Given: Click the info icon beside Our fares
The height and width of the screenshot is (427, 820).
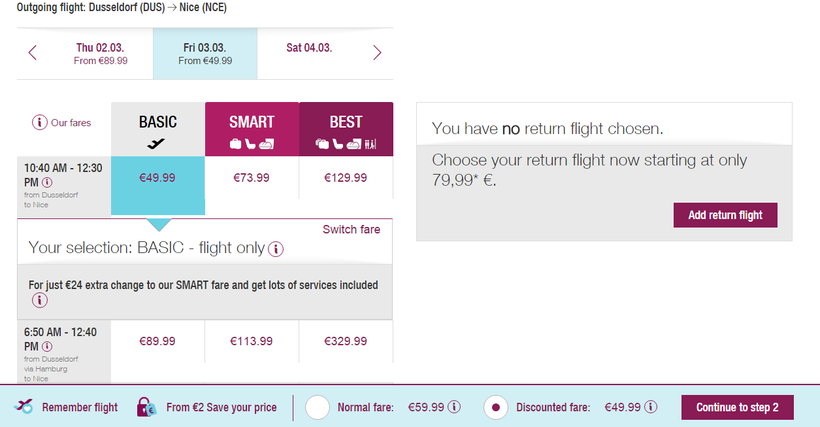Looking at the screenshot, I should 40,123.
